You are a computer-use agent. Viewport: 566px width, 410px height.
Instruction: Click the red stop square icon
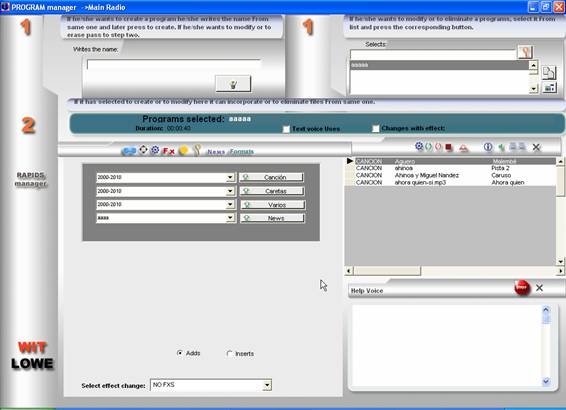click(x=449, y=147)
